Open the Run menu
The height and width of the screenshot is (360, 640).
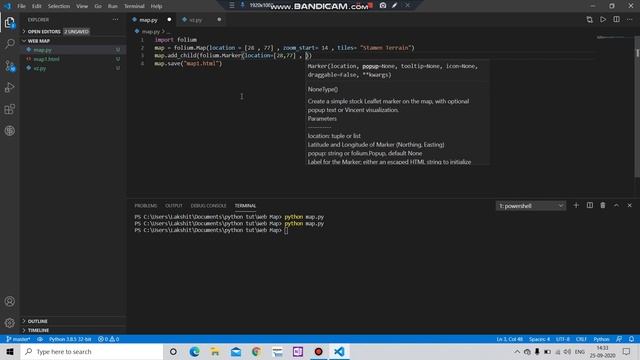pyautogui.click(x=113, y=6)
